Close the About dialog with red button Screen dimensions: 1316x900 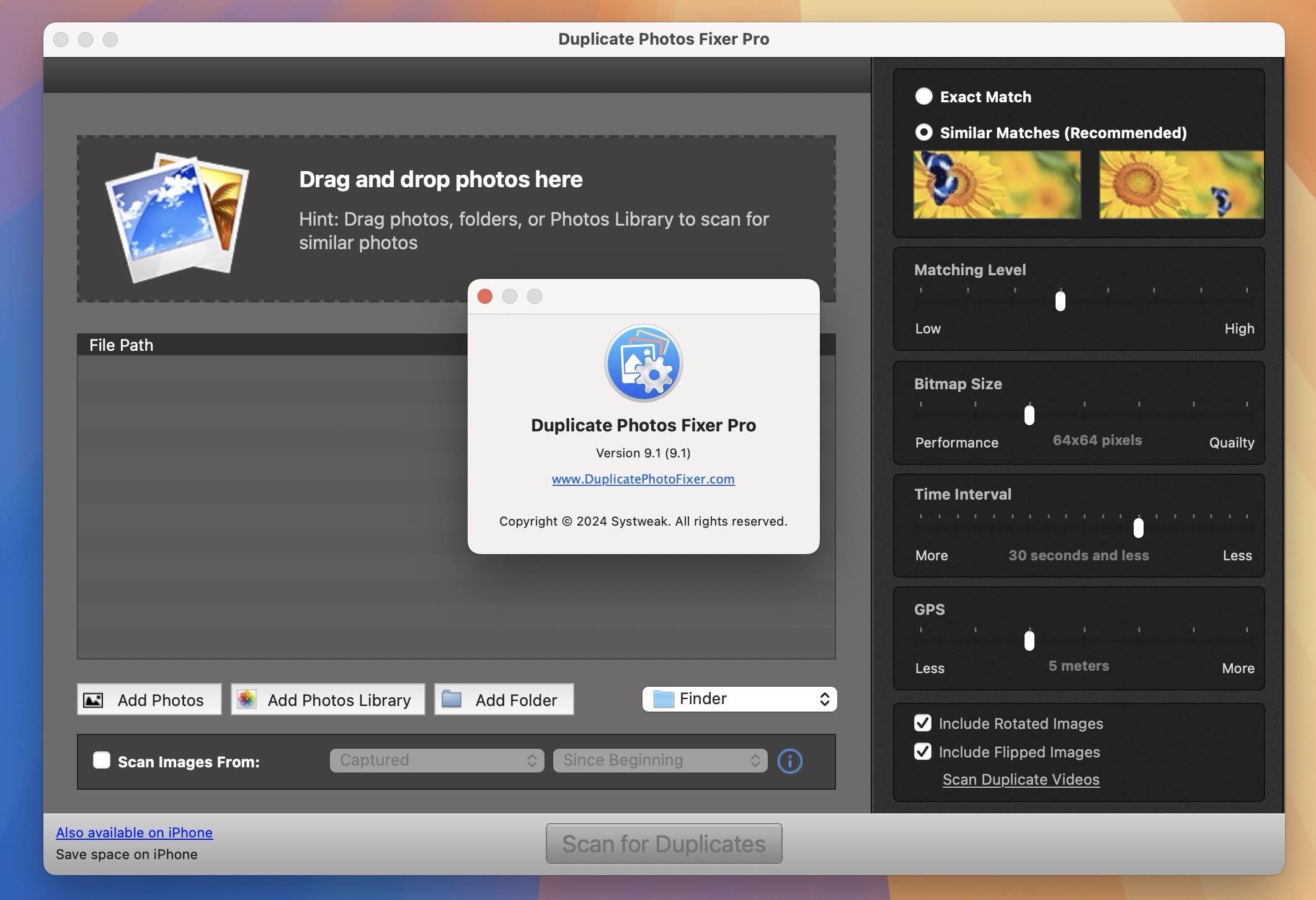tap(485, 296)
